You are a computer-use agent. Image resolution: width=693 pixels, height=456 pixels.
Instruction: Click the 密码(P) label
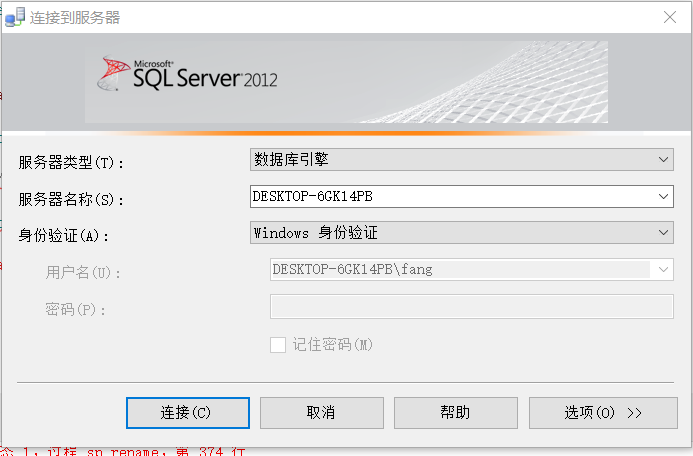(76, 309)
